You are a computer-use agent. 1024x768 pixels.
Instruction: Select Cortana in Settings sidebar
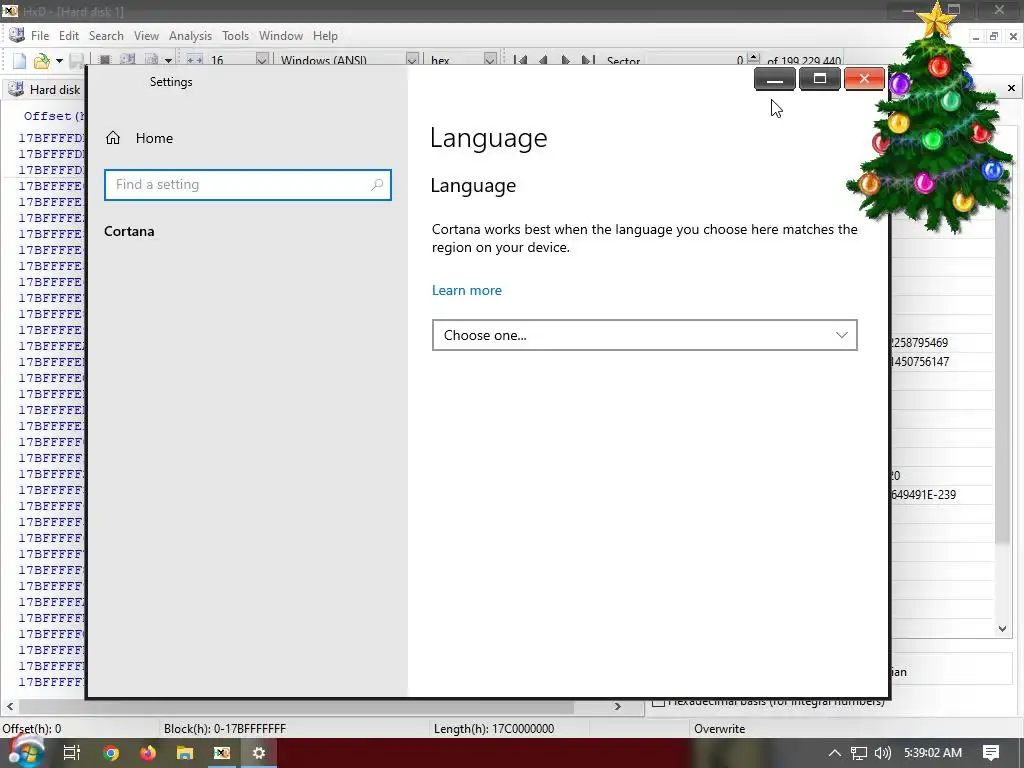click(129, 231)
